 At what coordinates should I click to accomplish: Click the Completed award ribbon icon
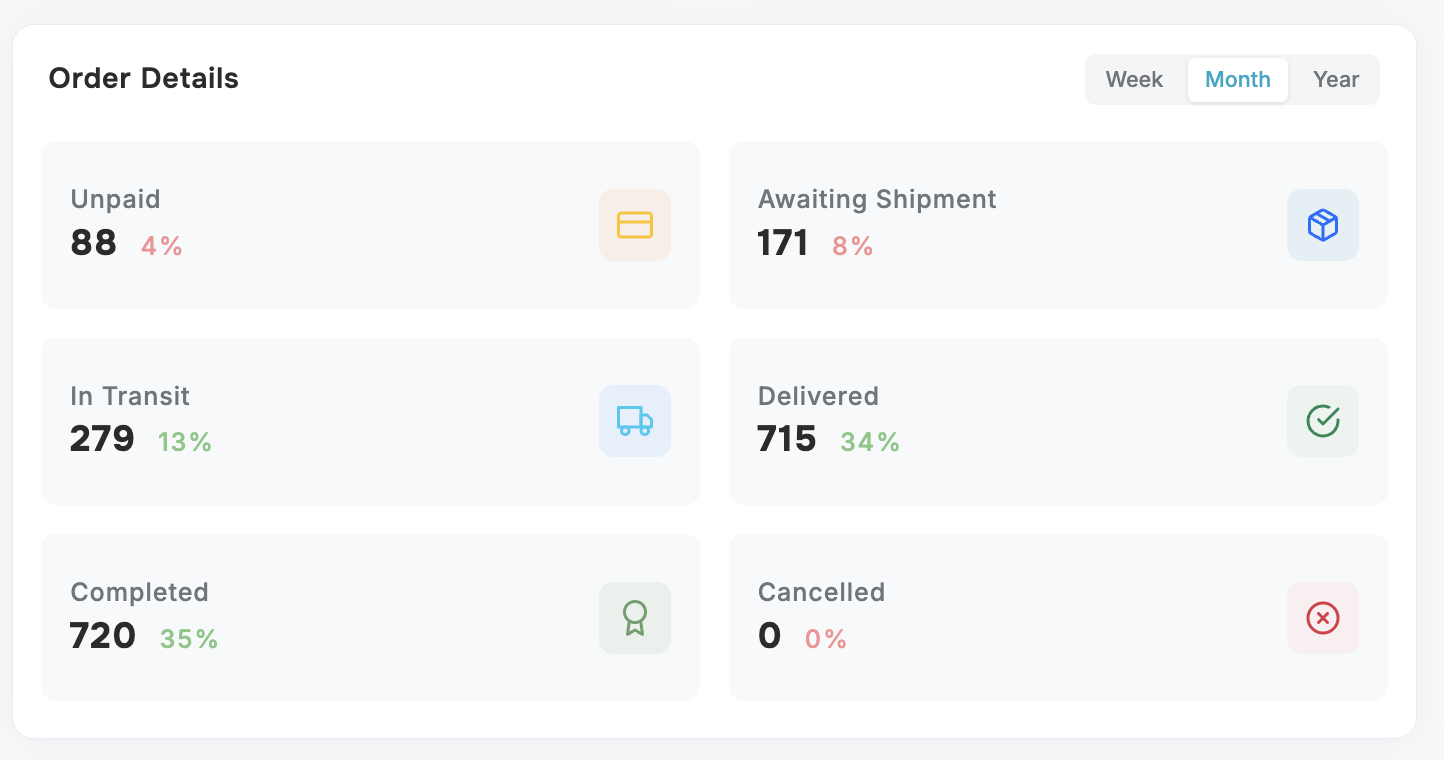pyautogui.click(x=635, y=618)
